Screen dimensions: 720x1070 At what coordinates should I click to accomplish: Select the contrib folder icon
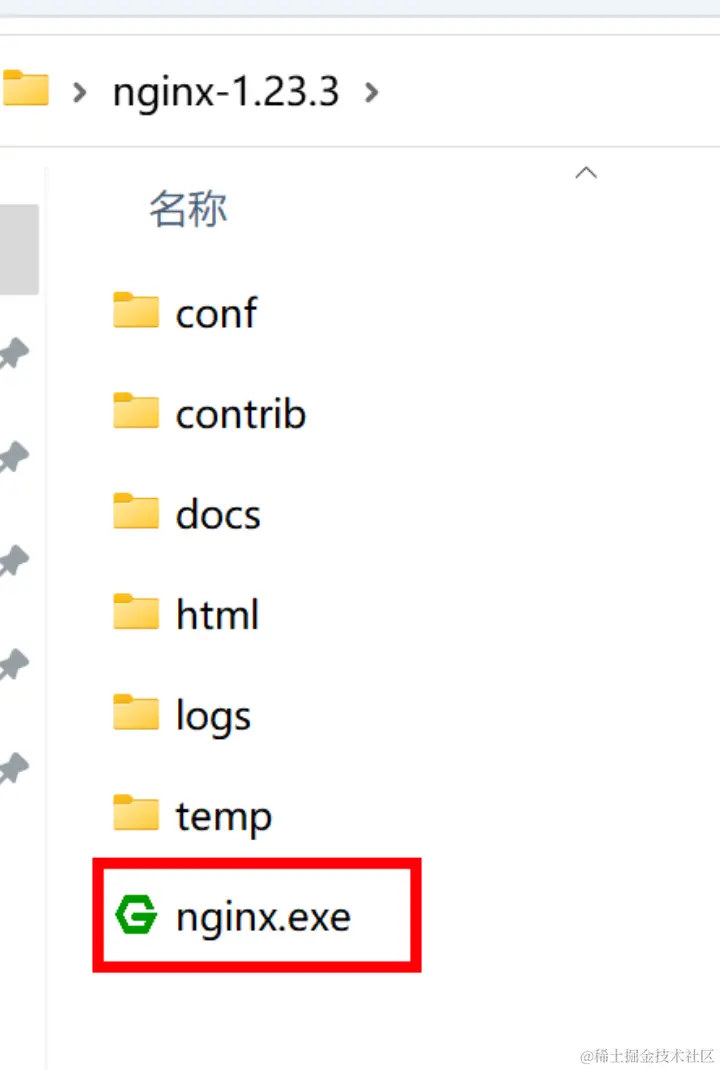136,411
